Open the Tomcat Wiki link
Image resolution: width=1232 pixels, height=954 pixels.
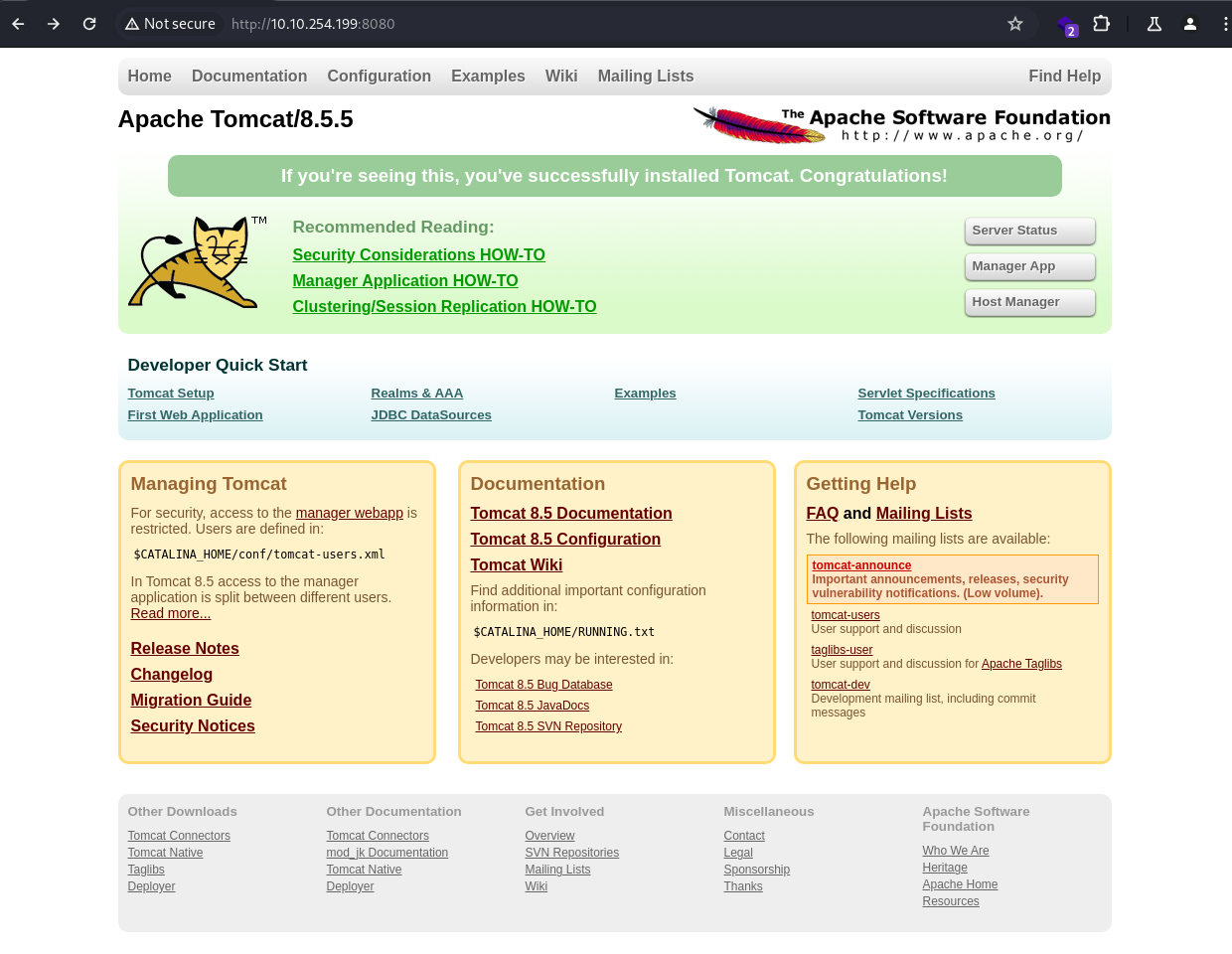pyautogui.click(x=517, y=565)
